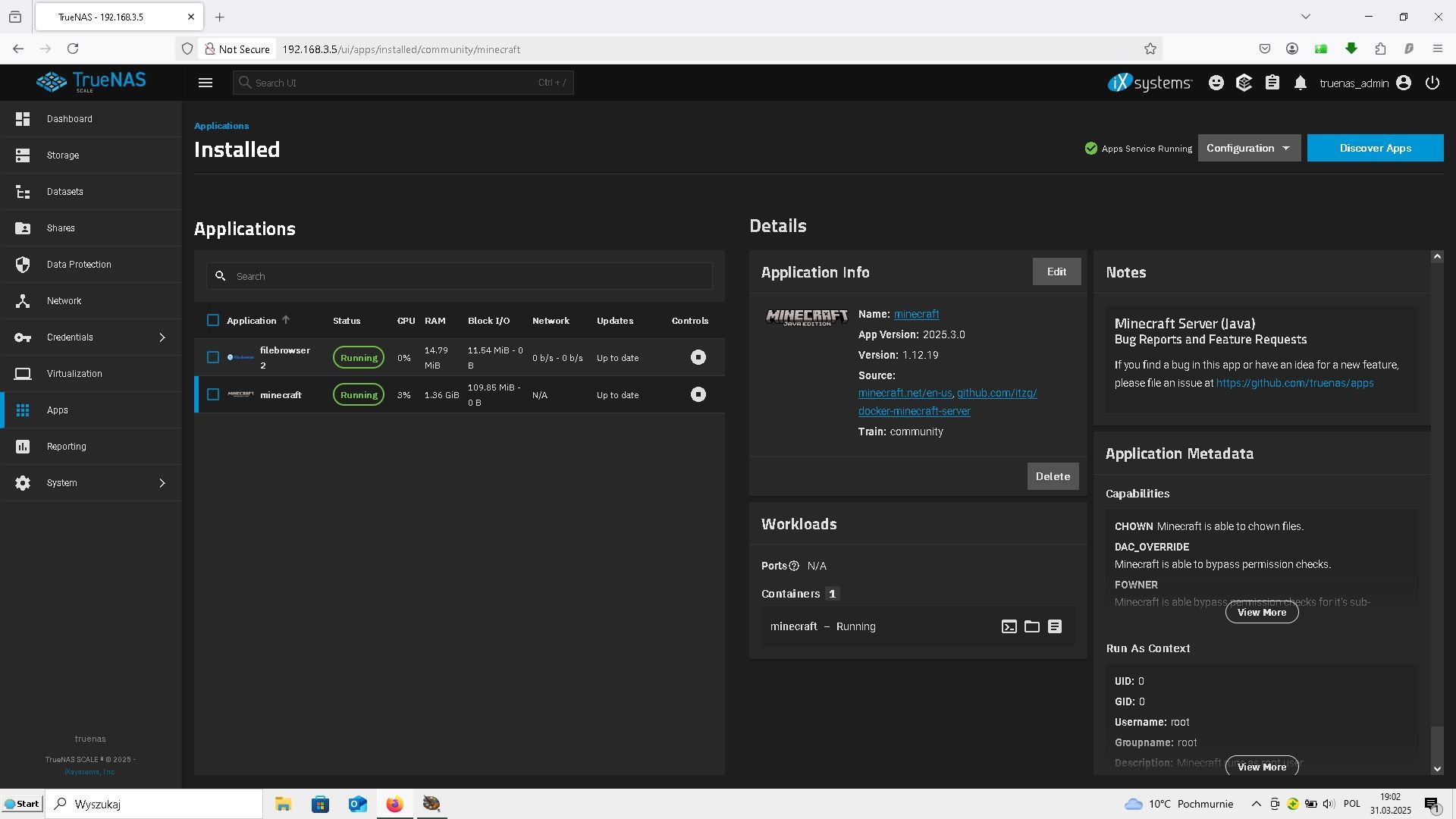Show hidden system tray icons

click(x=1256, y=804)
